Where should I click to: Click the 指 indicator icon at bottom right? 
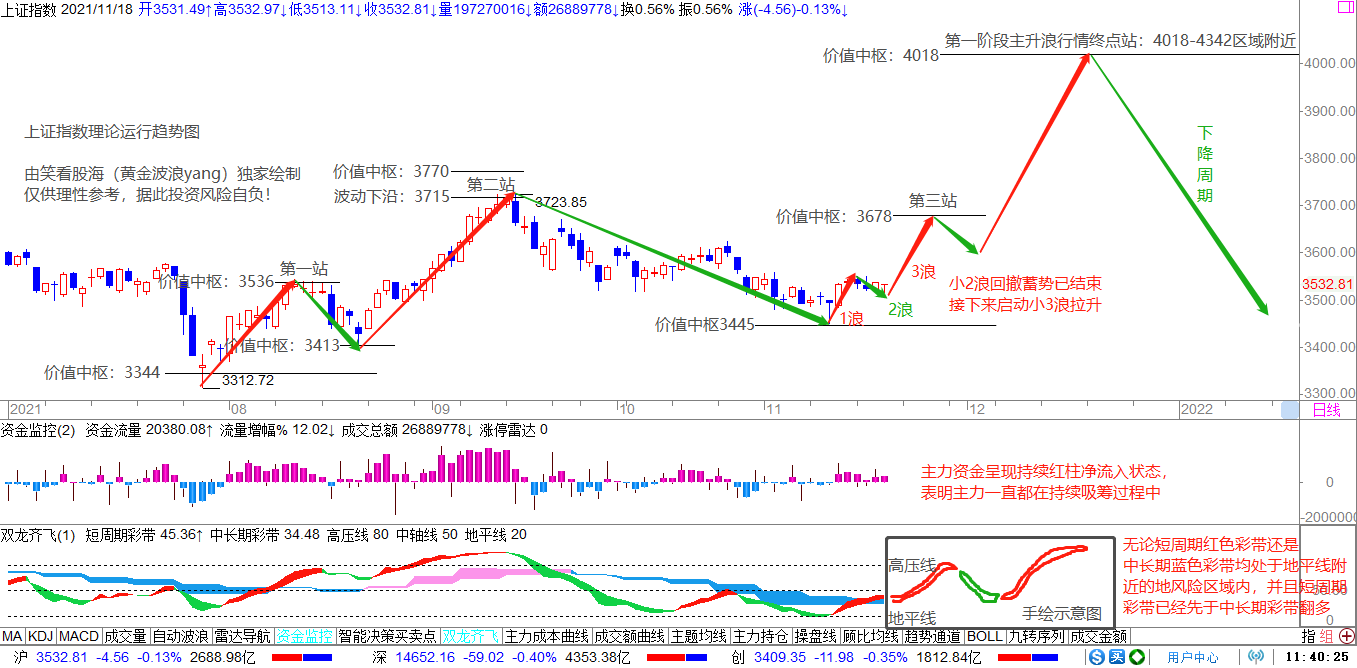(1309, 636)
